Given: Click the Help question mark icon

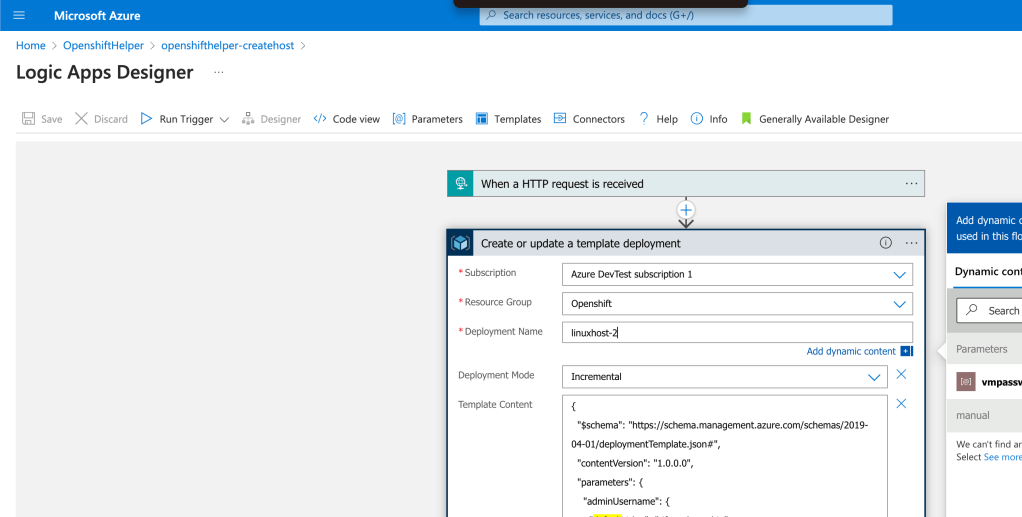Looking at the screenshot, I should point(644,119).
